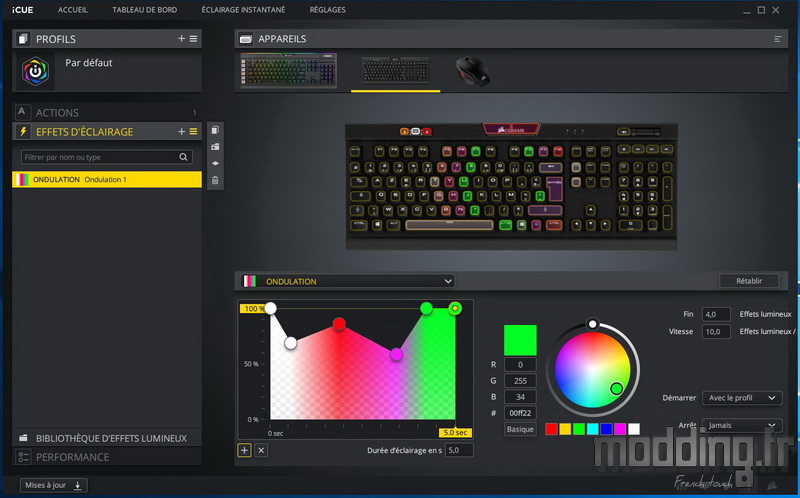Screen dimensions: 800x498
Task: Pick the cyan preset color swatch
Action: point(592,429)
